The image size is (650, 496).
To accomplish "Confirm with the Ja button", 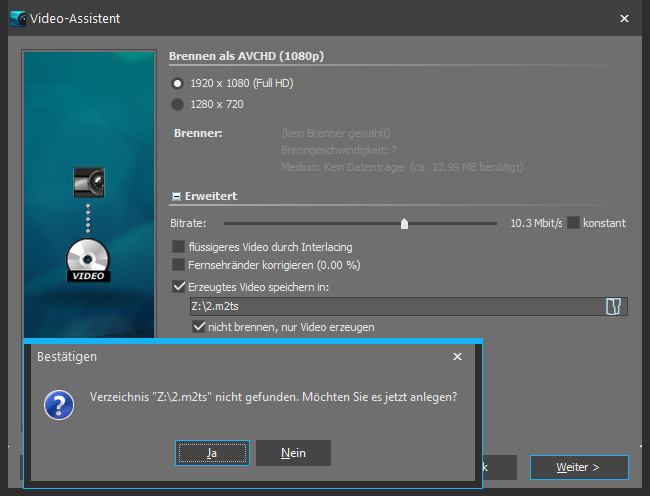I will pyautogui.click(x=212, y=453).
